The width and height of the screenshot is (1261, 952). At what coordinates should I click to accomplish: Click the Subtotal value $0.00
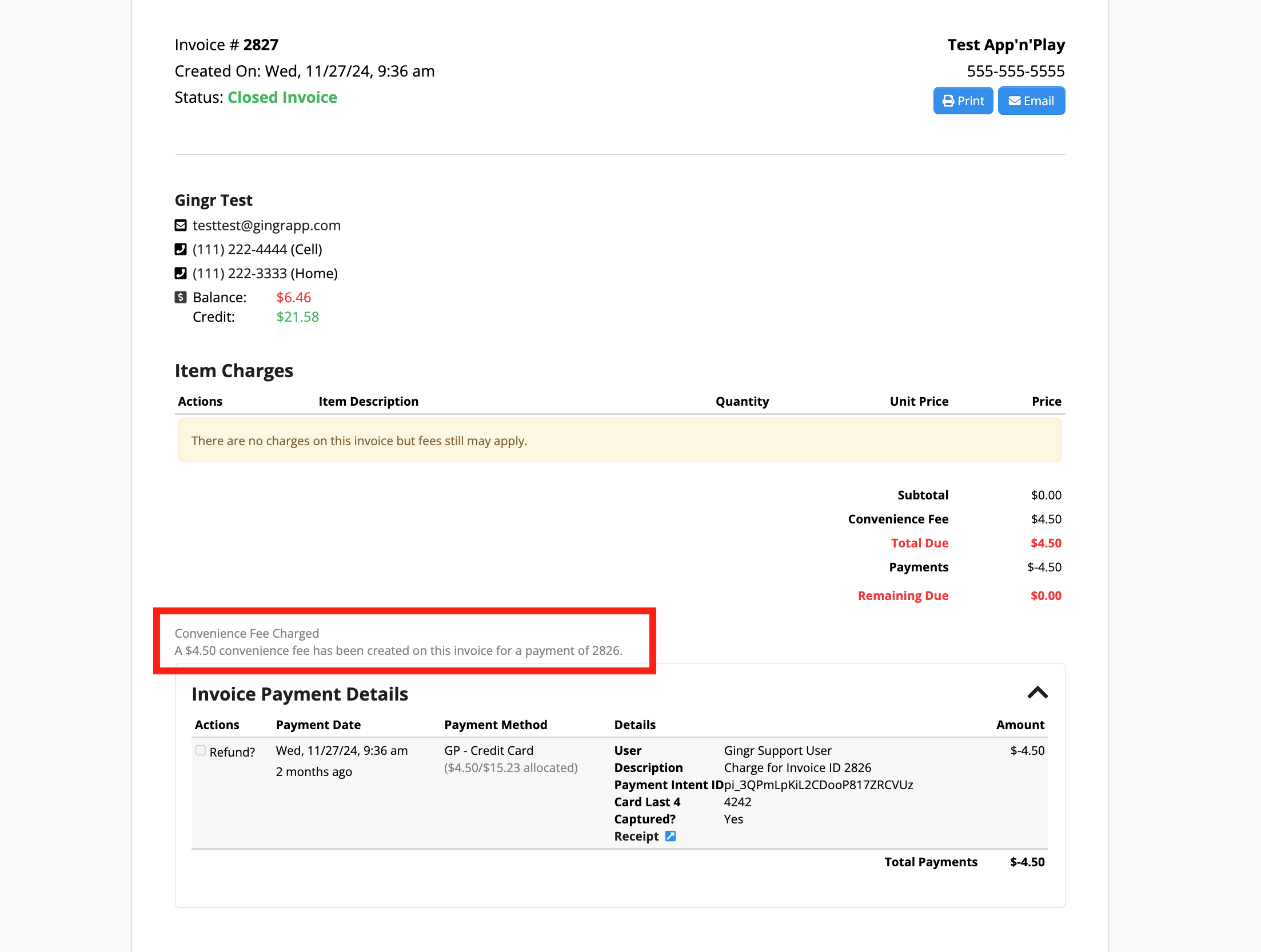(x=1046, y=495)
